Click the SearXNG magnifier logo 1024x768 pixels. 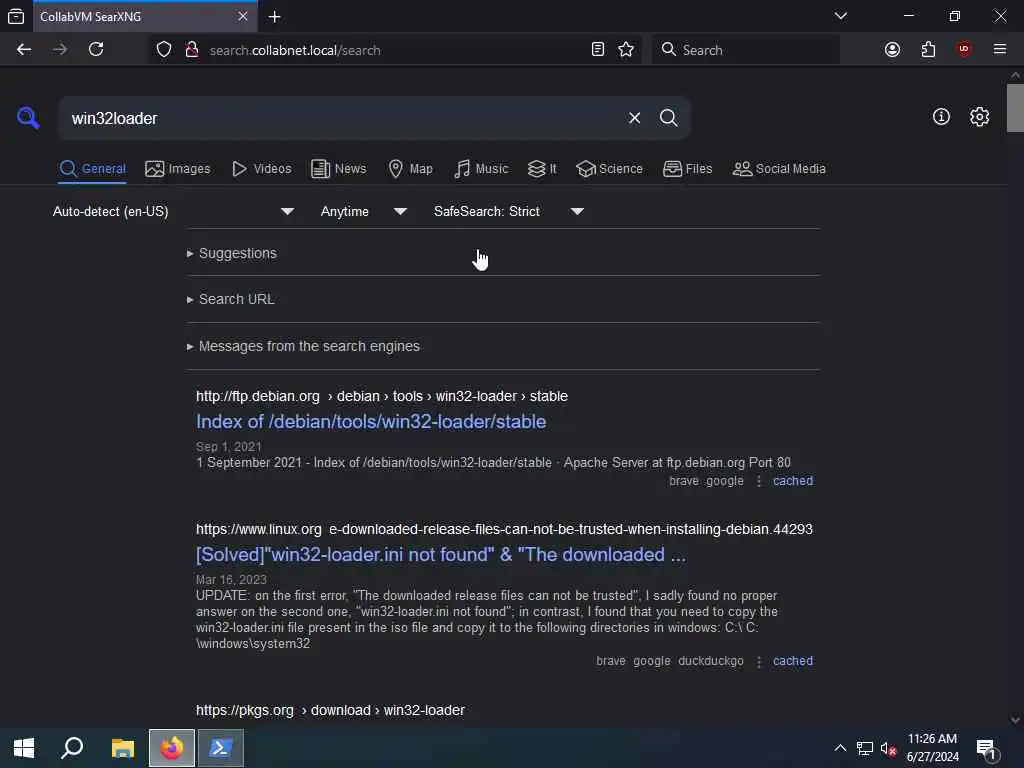pos(28,118)
